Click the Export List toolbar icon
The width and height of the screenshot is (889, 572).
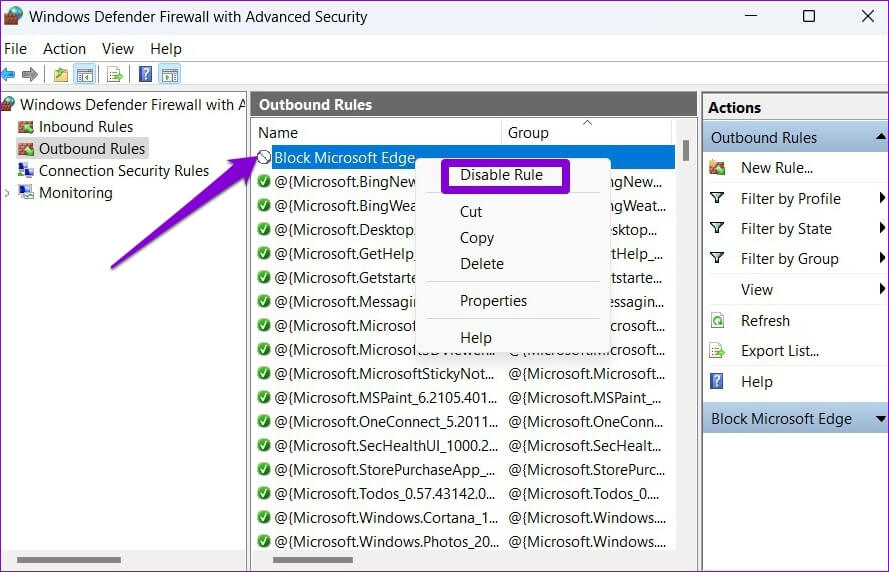[x=115, y=74]
